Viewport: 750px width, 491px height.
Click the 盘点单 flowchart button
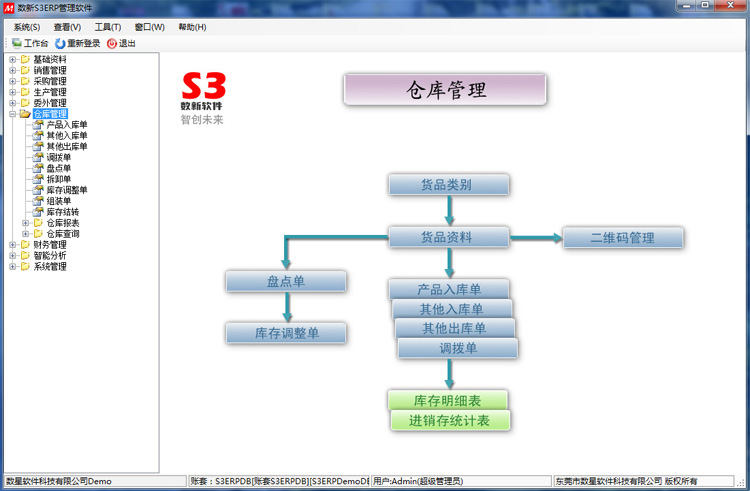(286, 281)
